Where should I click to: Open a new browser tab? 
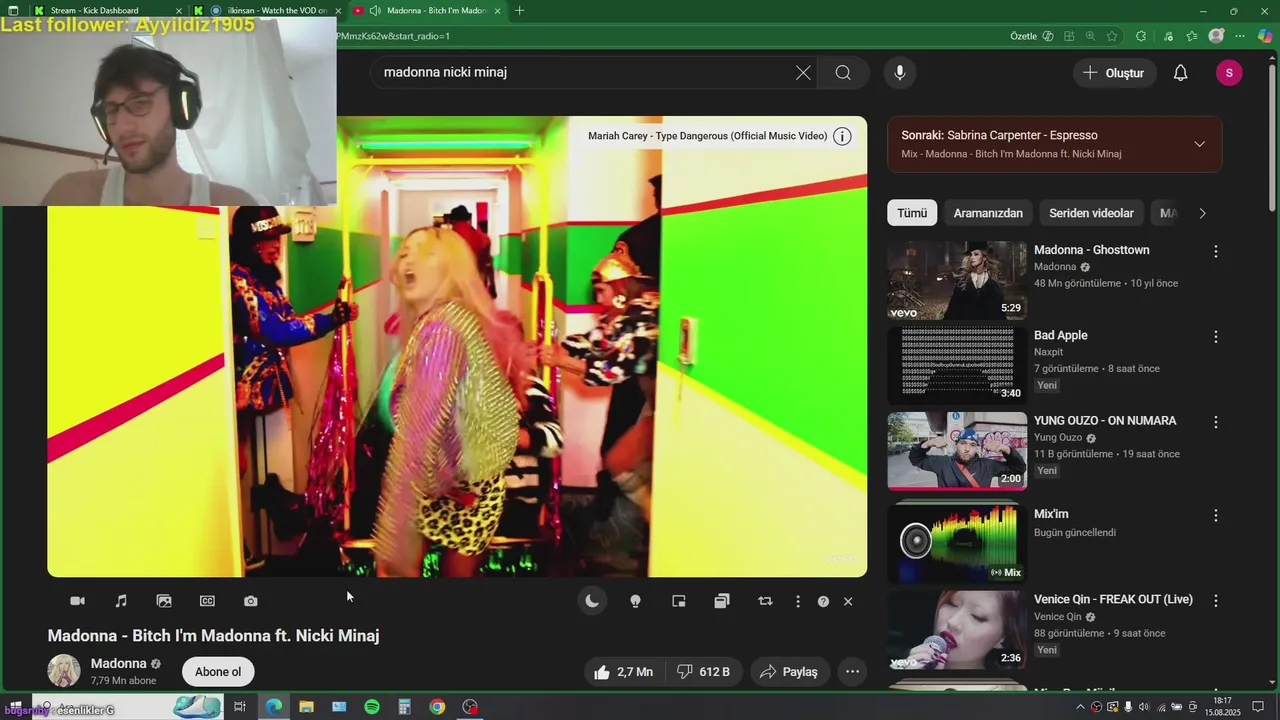coord(519,11)
